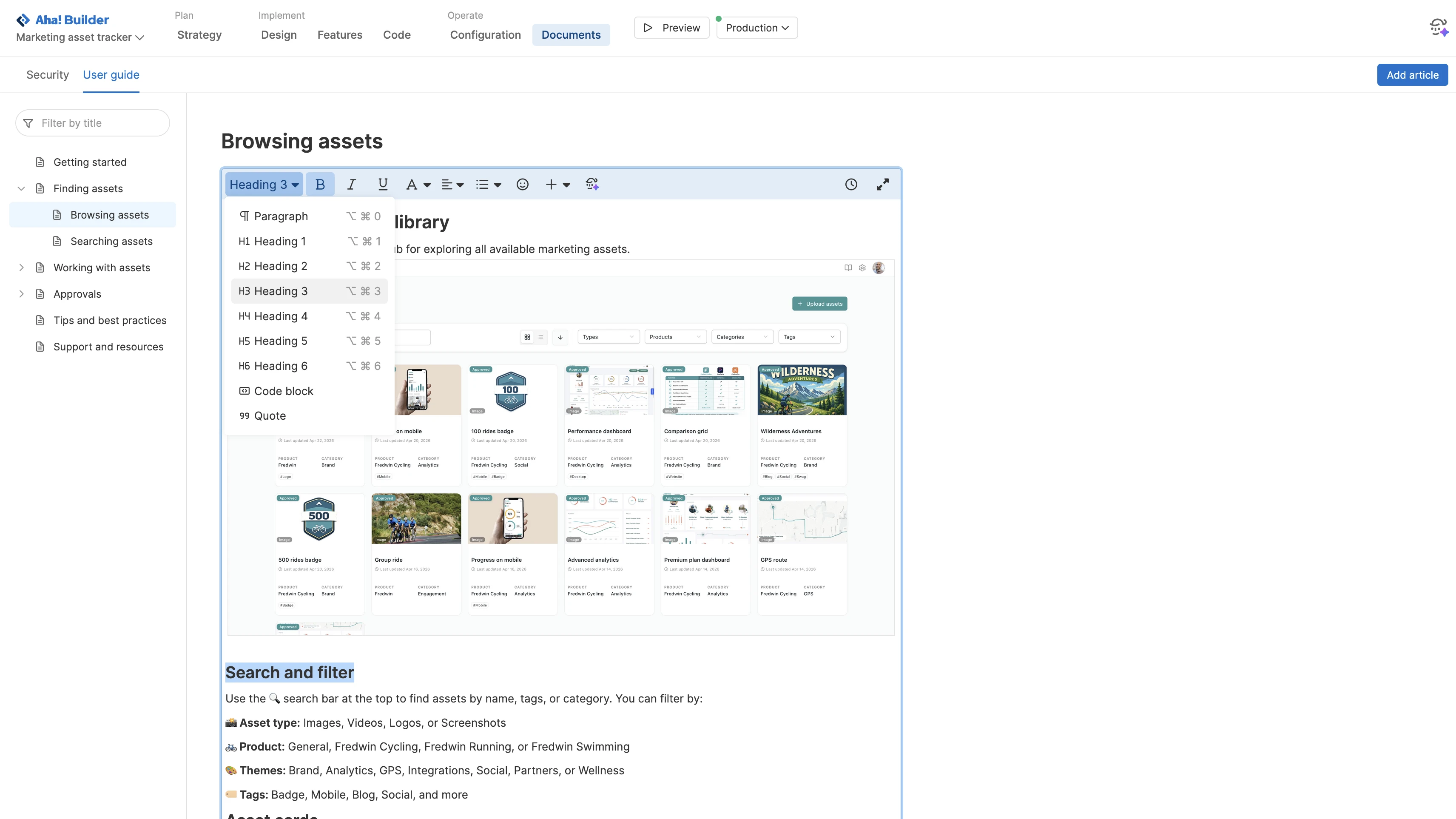Open version history clock icon
The image size is (1456, 819).
(850, 184)
